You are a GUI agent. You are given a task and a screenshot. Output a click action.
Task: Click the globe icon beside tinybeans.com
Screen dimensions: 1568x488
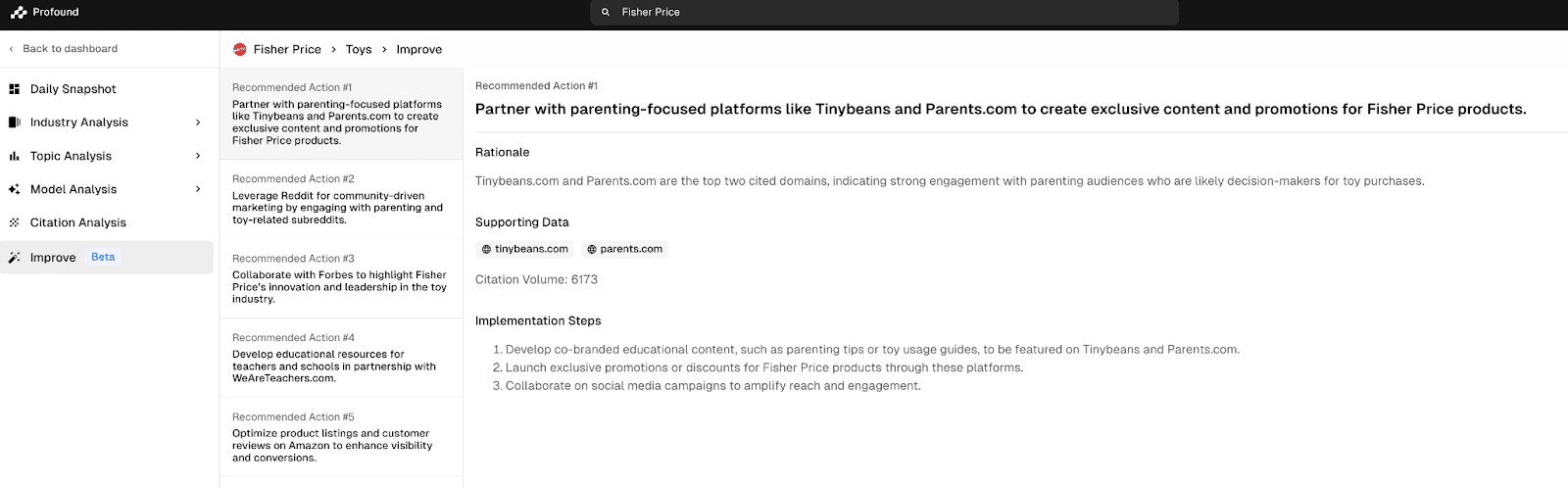click(x=486, y=250)
